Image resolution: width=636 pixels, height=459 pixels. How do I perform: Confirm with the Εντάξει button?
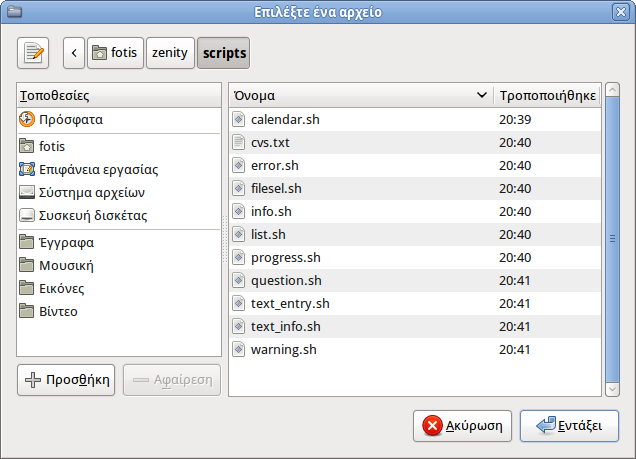[569, 425]
